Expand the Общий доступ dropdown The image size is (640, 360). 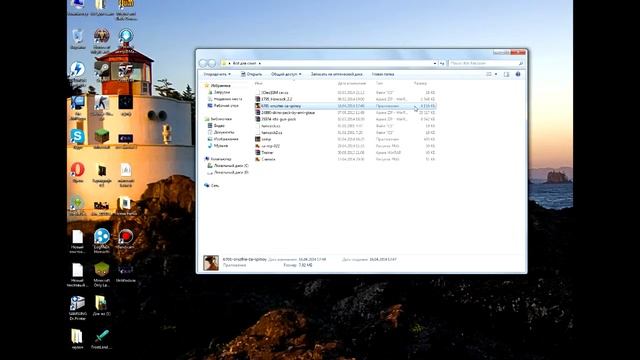tap(286, 74)
